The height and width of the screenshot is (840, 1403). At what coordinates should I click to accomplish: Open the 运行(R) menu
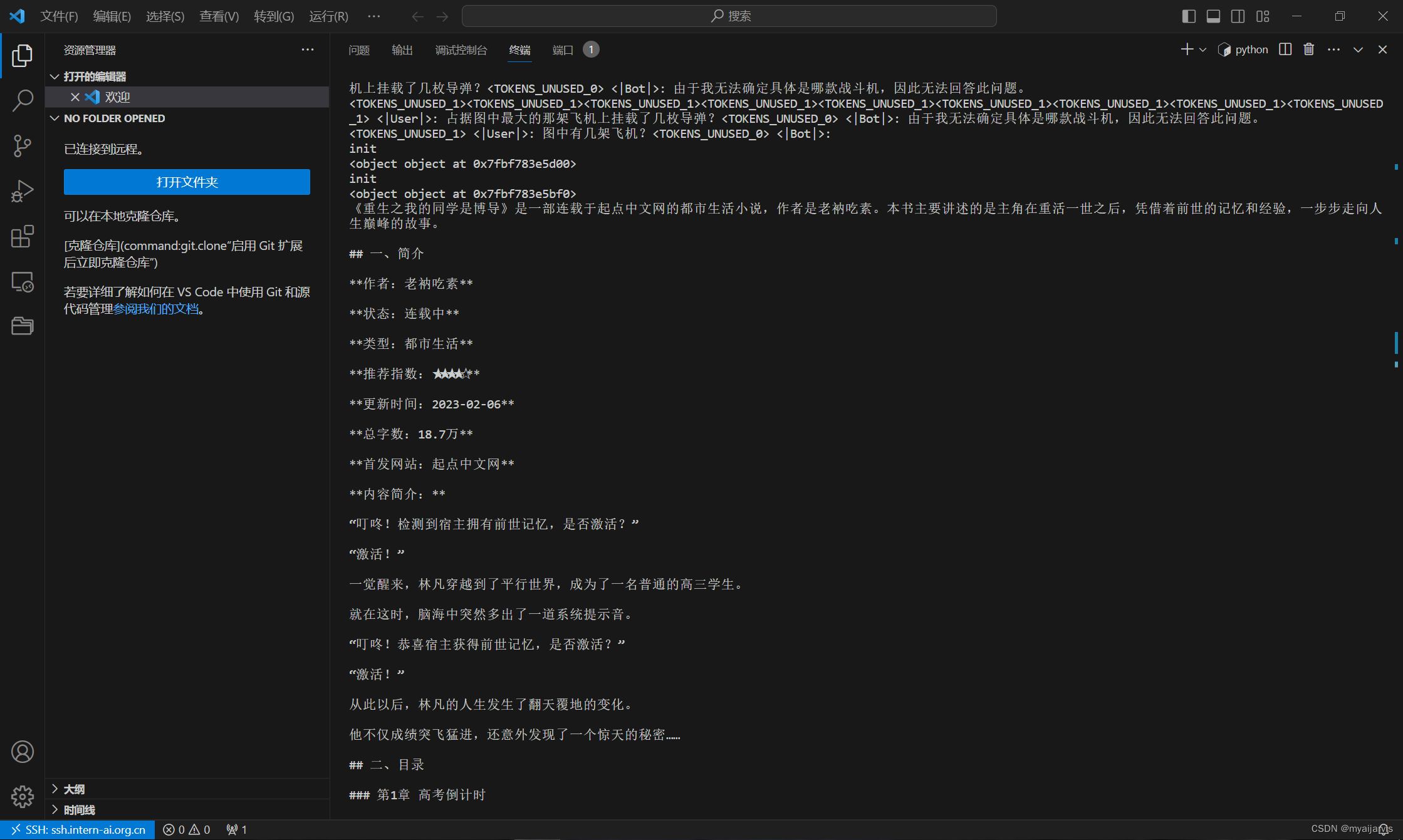(328, 16)
